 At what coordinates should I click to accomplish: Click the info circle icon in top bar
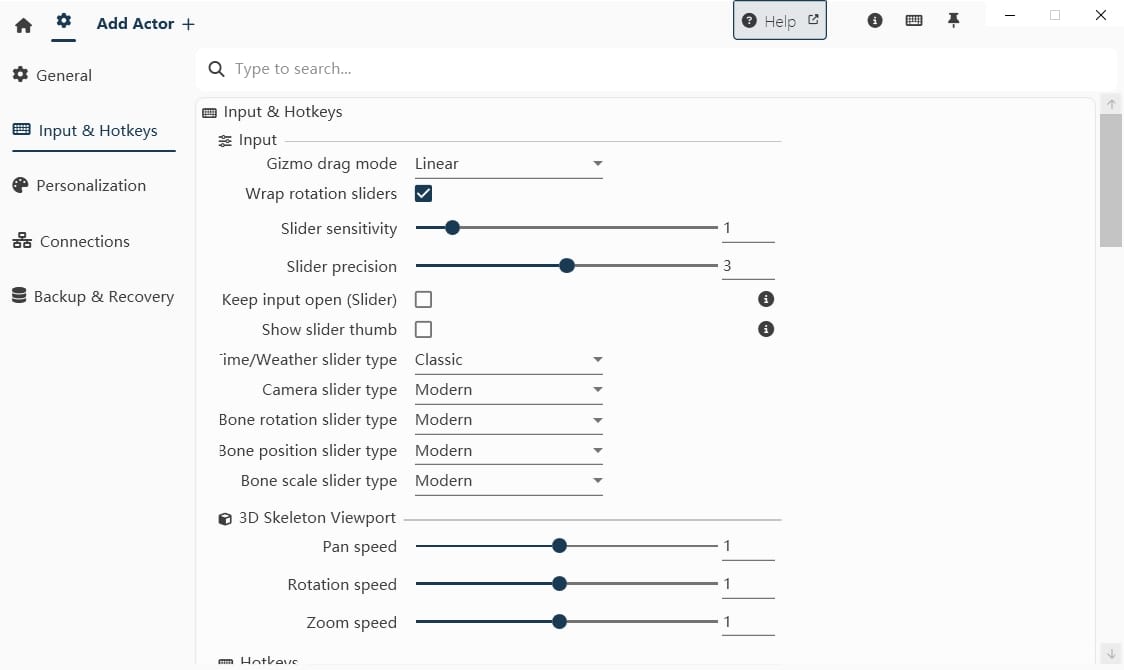[x=875, y=20]
